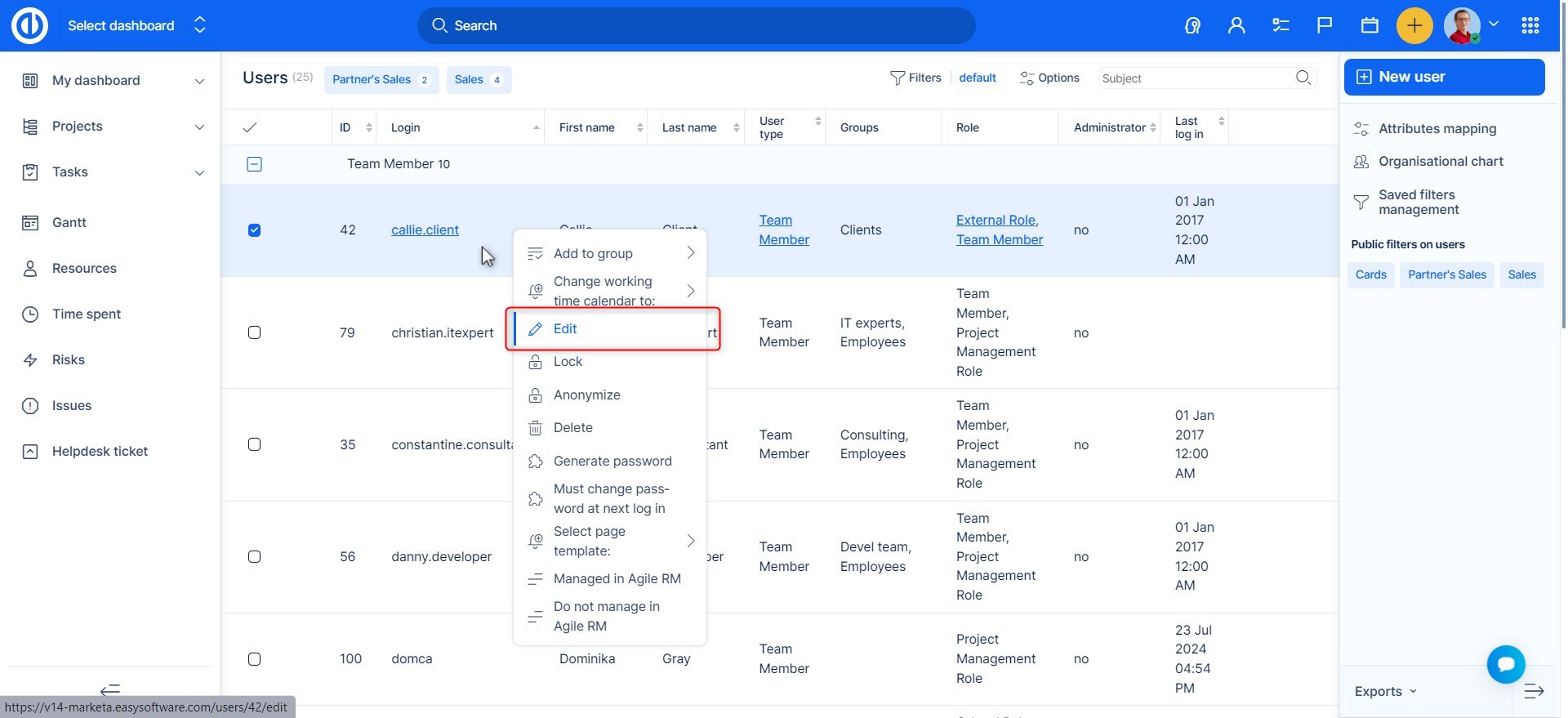The height and width of the screenshot is (718, 1568).
Task: Tick the danny.developer row checkbox
Action: pyautogui.click(x=254, y=556)
